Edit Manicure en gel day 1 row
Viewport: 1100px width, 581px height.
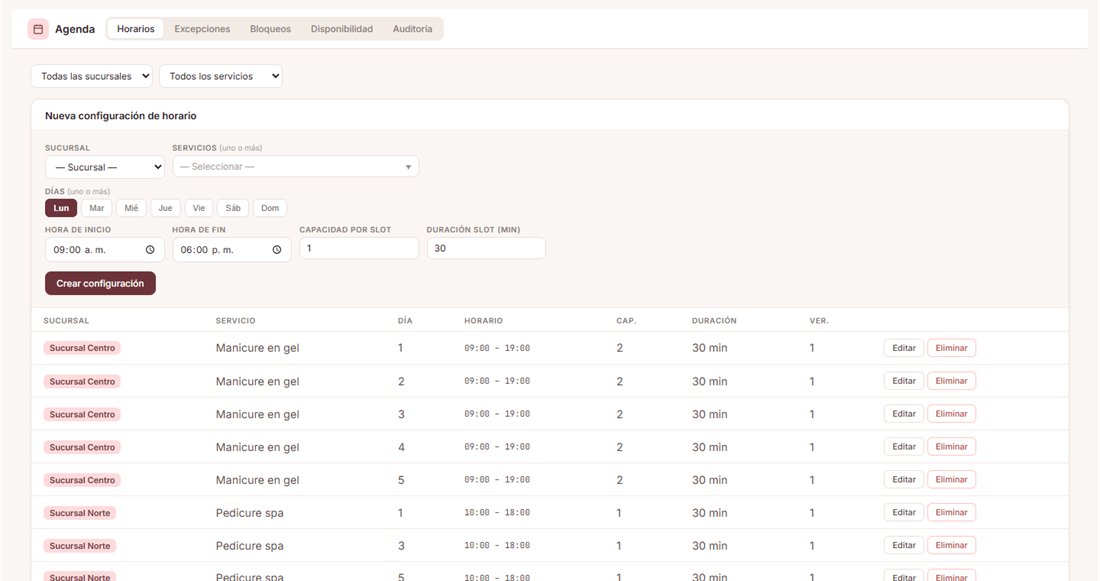(904, 348)
